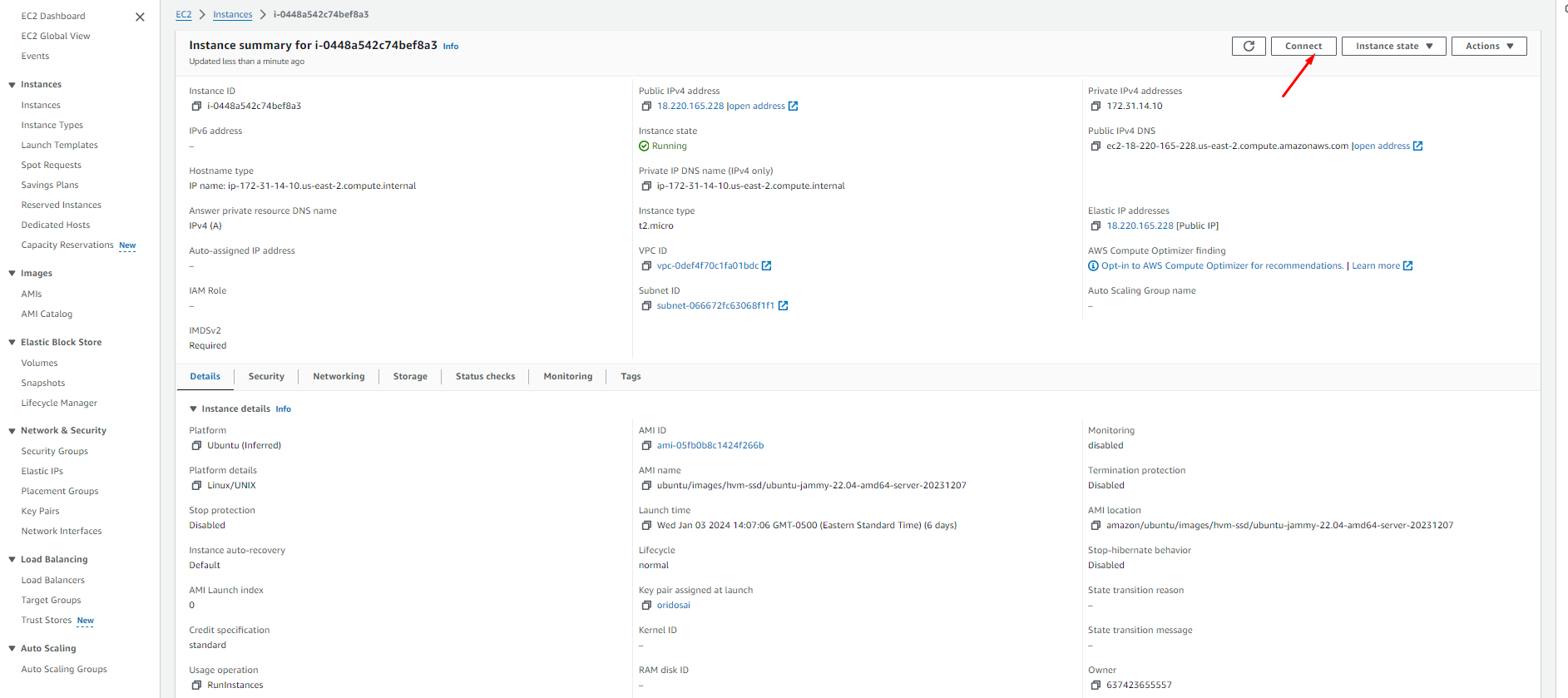Open the Info link beside Instance summary
This screenshot has height=698, width=1568.
451,47
